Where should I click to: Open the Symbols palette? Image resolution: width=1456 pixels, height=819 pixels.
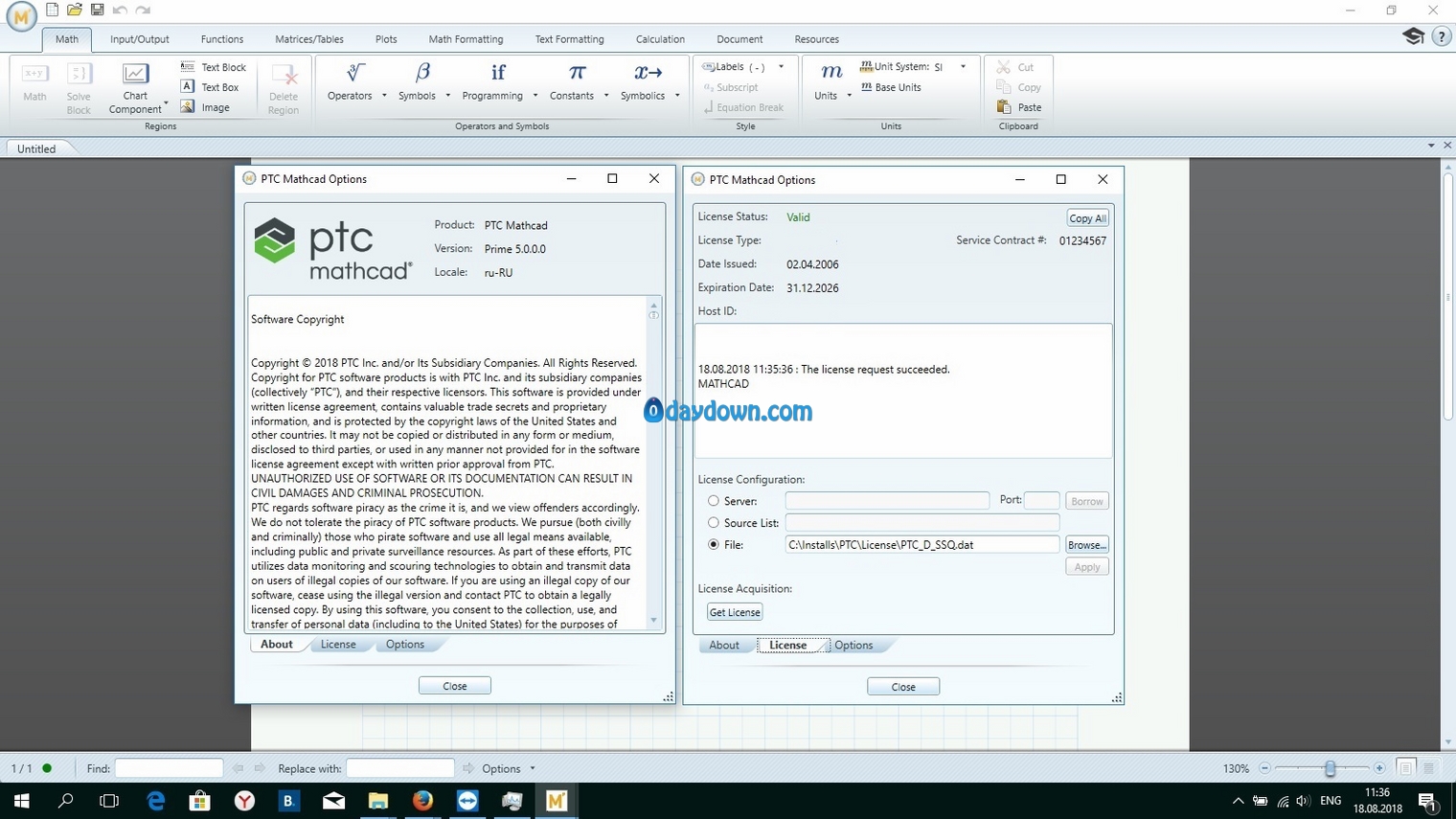[418, 82]
